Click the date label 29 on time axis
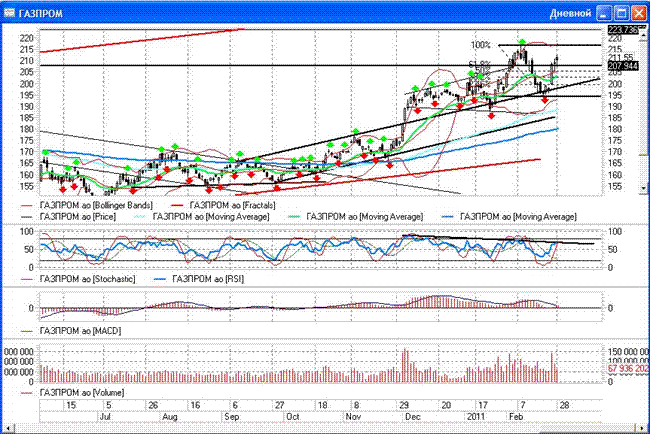Screen dimensions: 650x434 404,405
